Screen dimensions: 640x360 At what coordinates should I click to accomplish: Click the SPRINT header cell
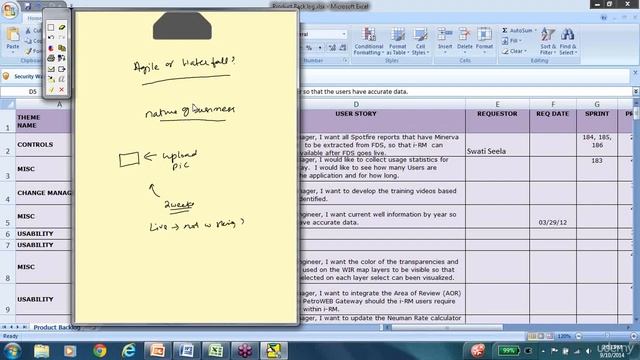597,120
